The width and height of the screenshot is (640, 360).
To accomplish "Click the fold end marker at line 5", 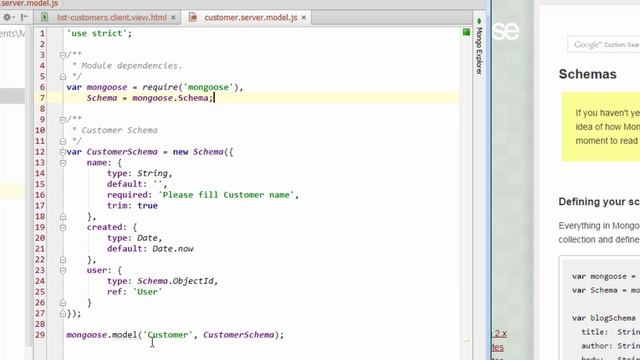I will pyautogui.click(x=63, y=76).
